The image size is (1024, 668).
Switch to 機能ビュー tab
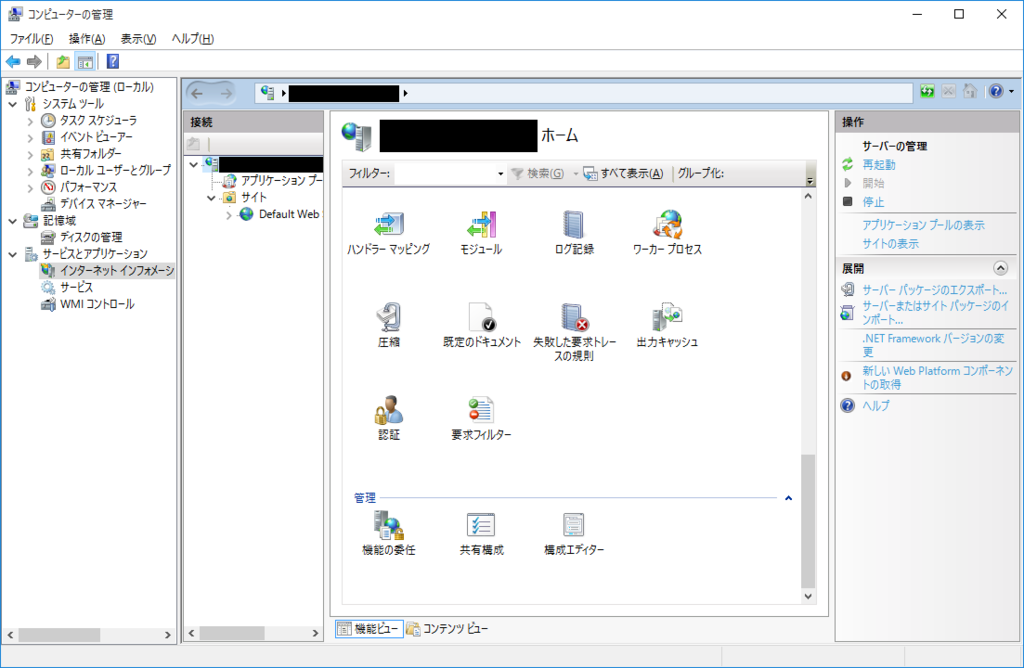click(x=369, y=629)
